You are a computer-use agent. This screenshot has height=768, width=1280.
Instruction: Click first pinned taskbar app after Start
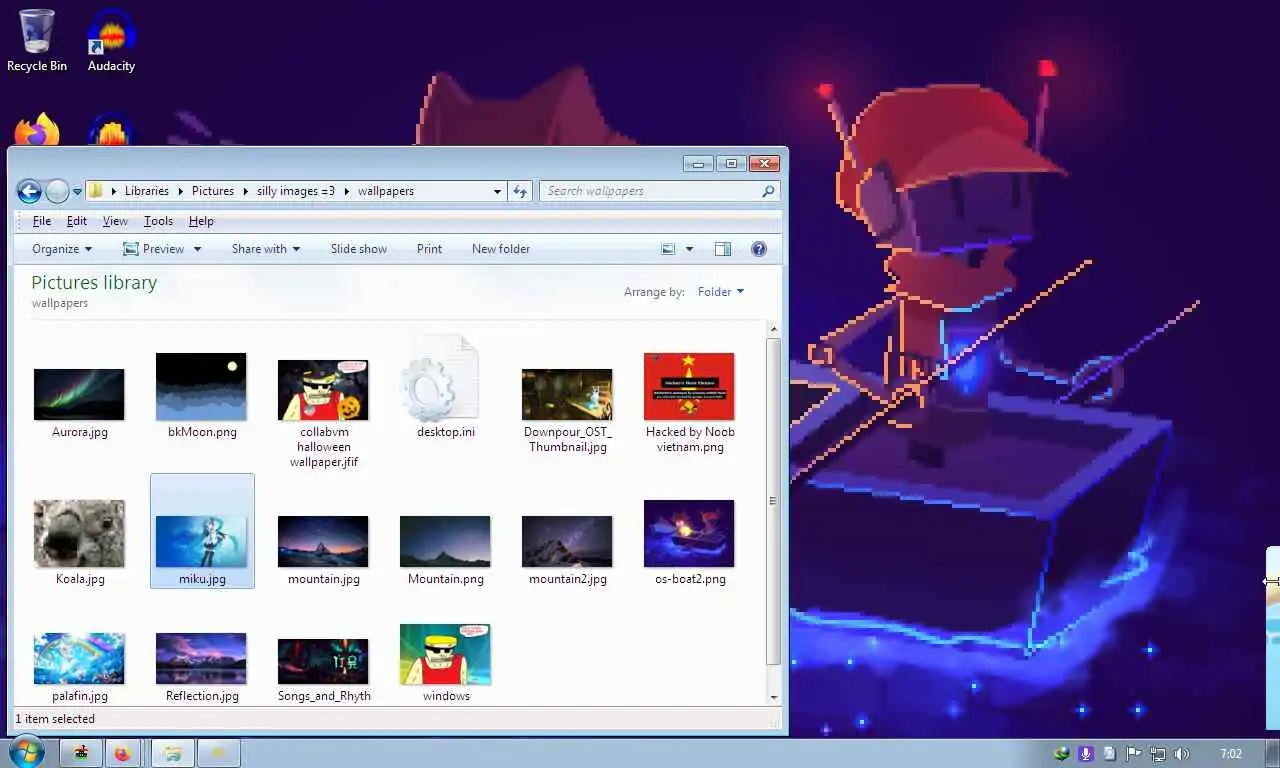(80, 753)
